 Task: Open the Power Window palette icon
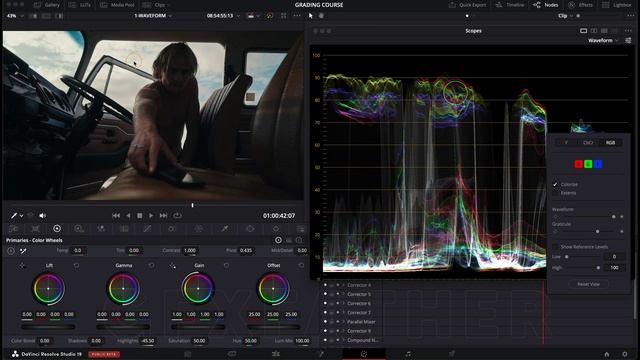click(x=250, y=229)
